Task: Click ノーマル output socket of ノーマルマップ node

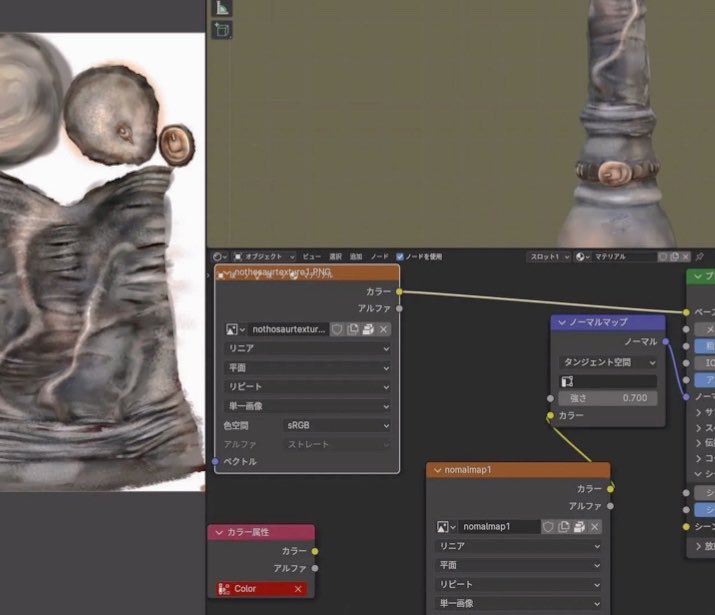Action: (665, 341)
